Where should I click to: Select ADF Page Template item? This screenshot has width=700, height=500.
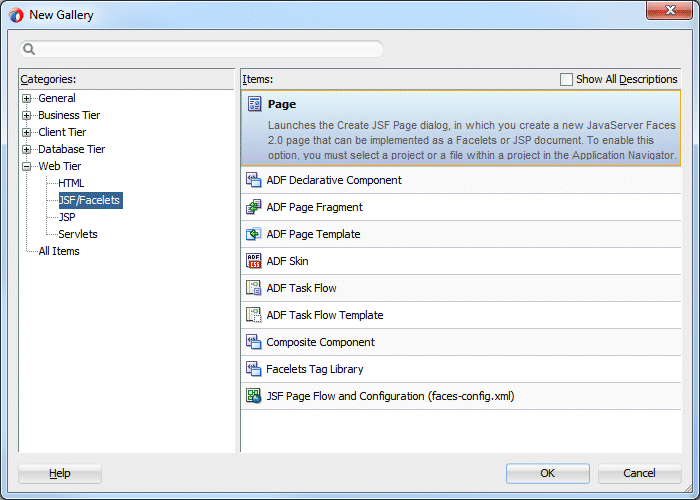coord(461,234)
